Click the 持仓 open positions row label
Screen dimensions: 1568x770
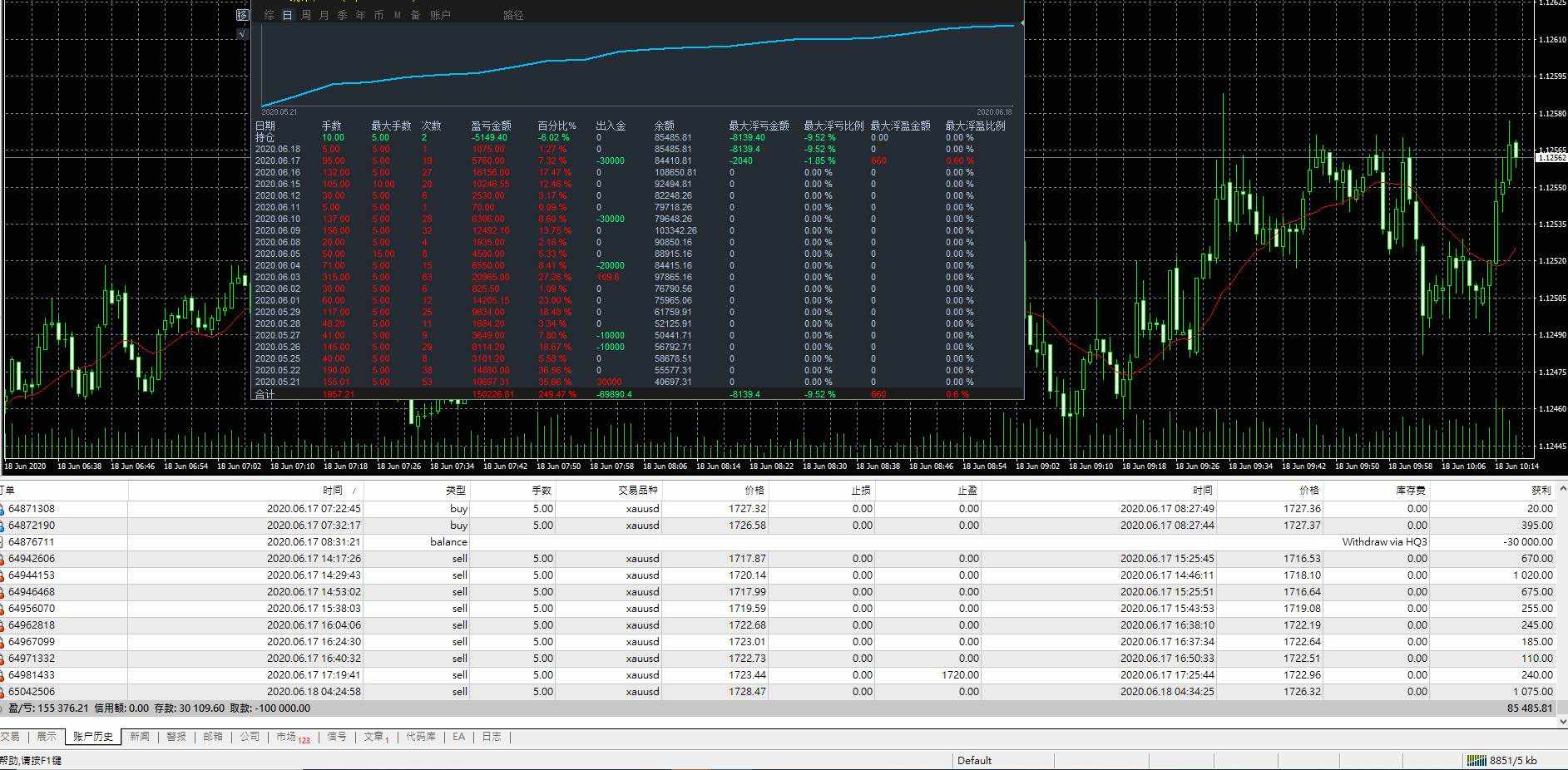pyautogui.click(x=265, y=137)
